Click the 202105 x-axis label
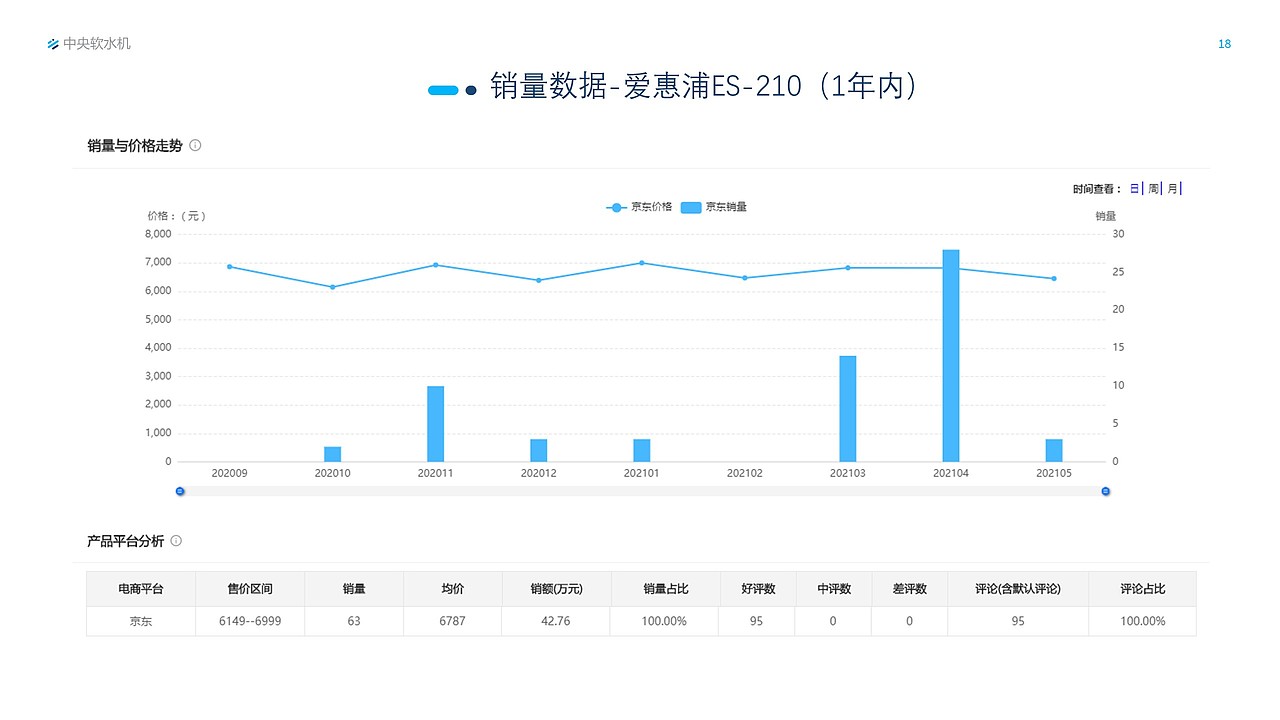Viewport: 1280px width, 720px height. (1054, 473)
